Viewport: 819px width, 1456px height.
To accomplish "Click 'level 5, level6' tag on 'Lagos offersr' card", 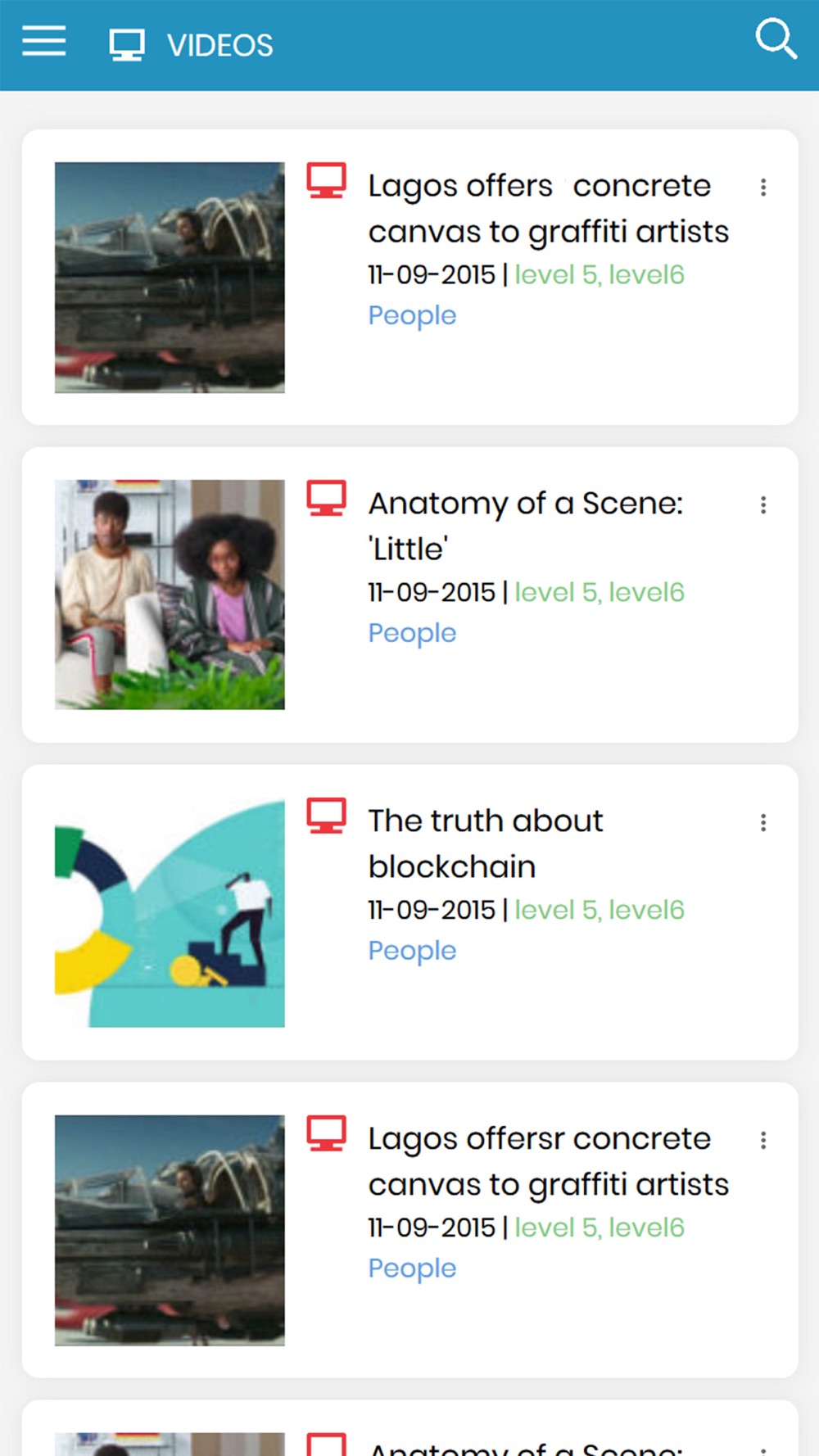I will point(599,1228).
